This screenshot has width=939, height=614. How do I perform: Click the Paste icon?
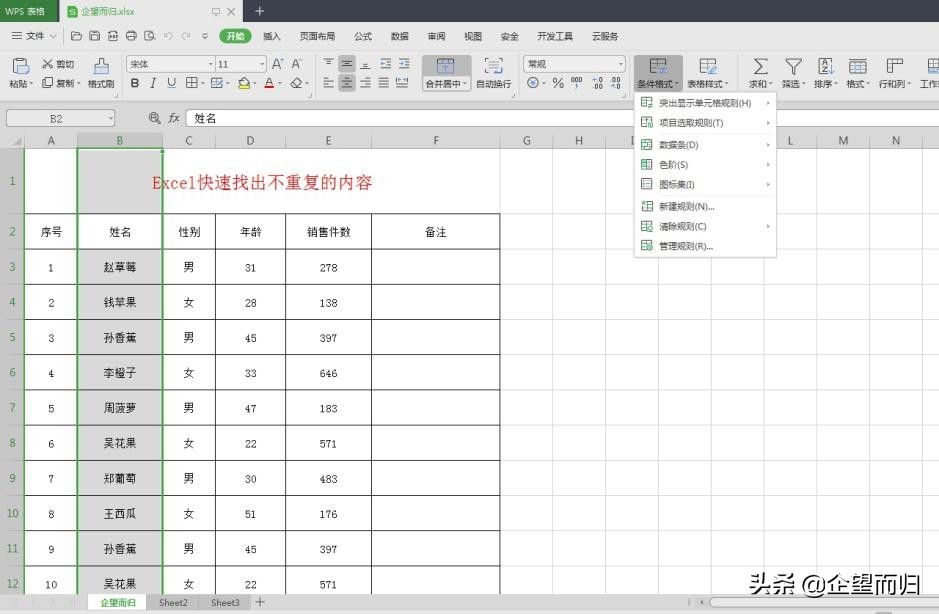20,66
